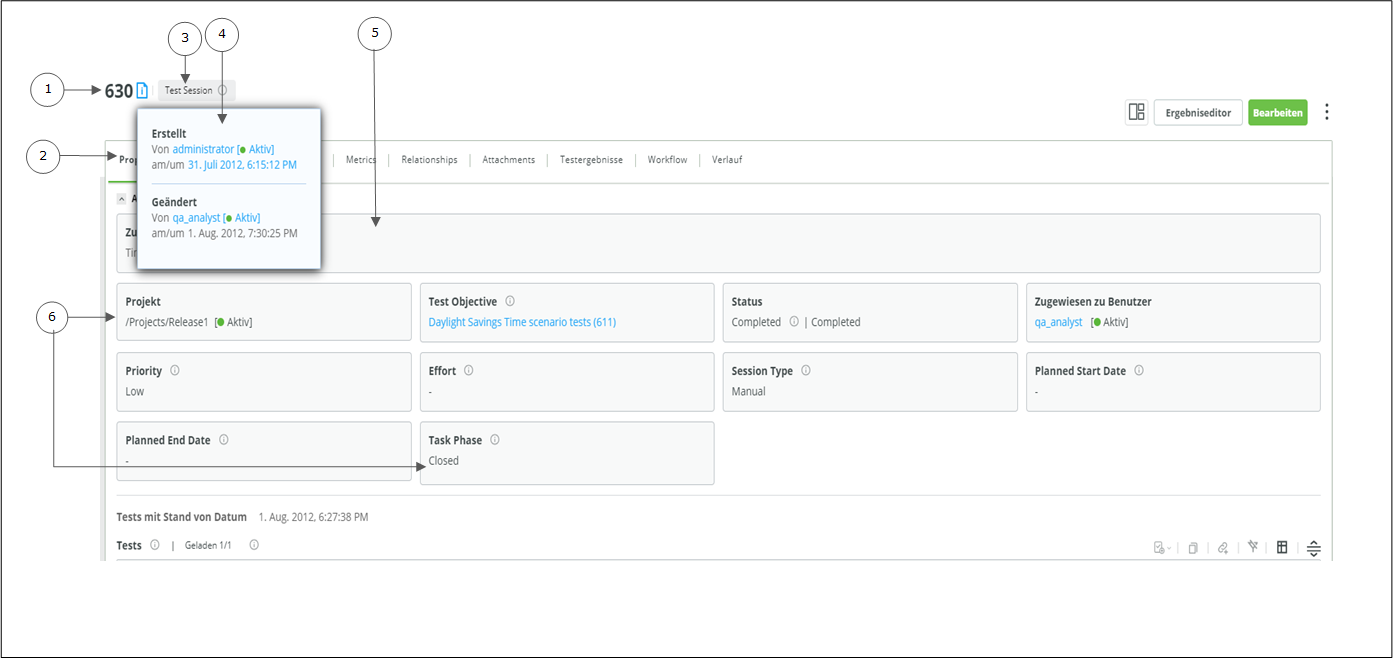Switch to the Testergebnisse tab
Image resolution: width=1393 pixels, height=658 pixels.
(591, 160)
